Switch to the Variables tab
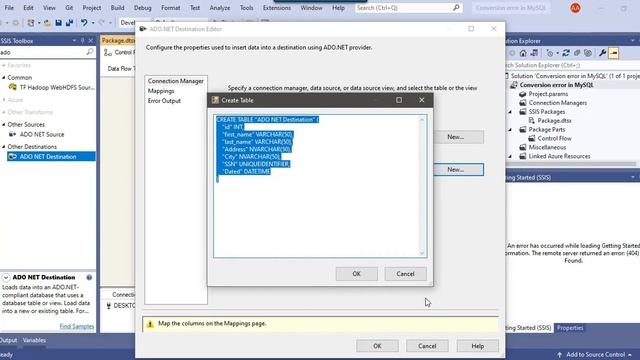This screenshot has width=640, height=360. pyautogui.click(x=34, y=340)
